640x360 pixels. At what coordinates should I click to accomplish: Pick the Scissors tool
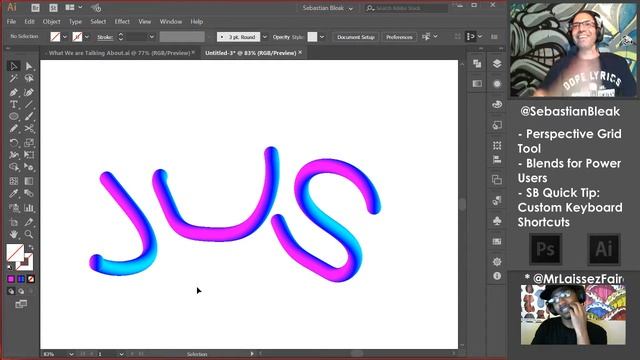tap(29, 129)
